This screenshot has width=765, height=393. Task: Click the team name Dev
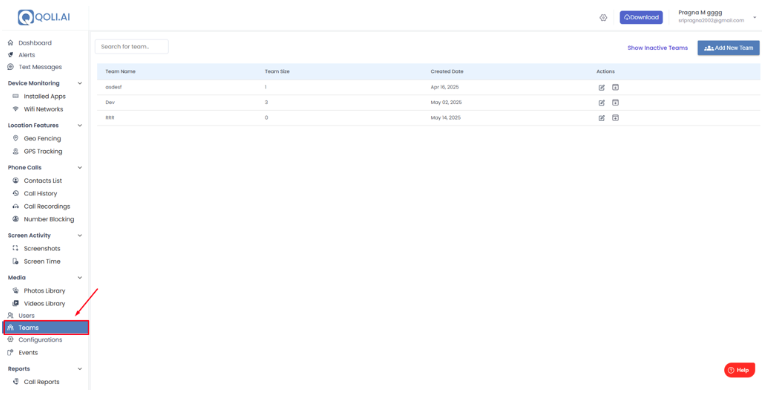[110, 102]
